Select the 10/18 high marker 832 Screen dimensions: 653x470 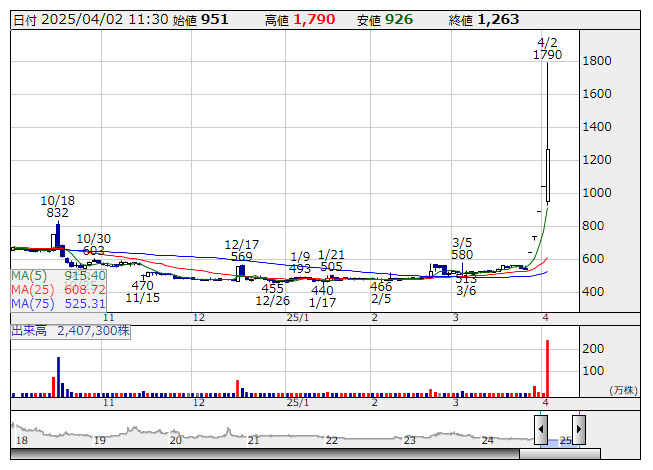pyautogui.click(x=58, y=212)
